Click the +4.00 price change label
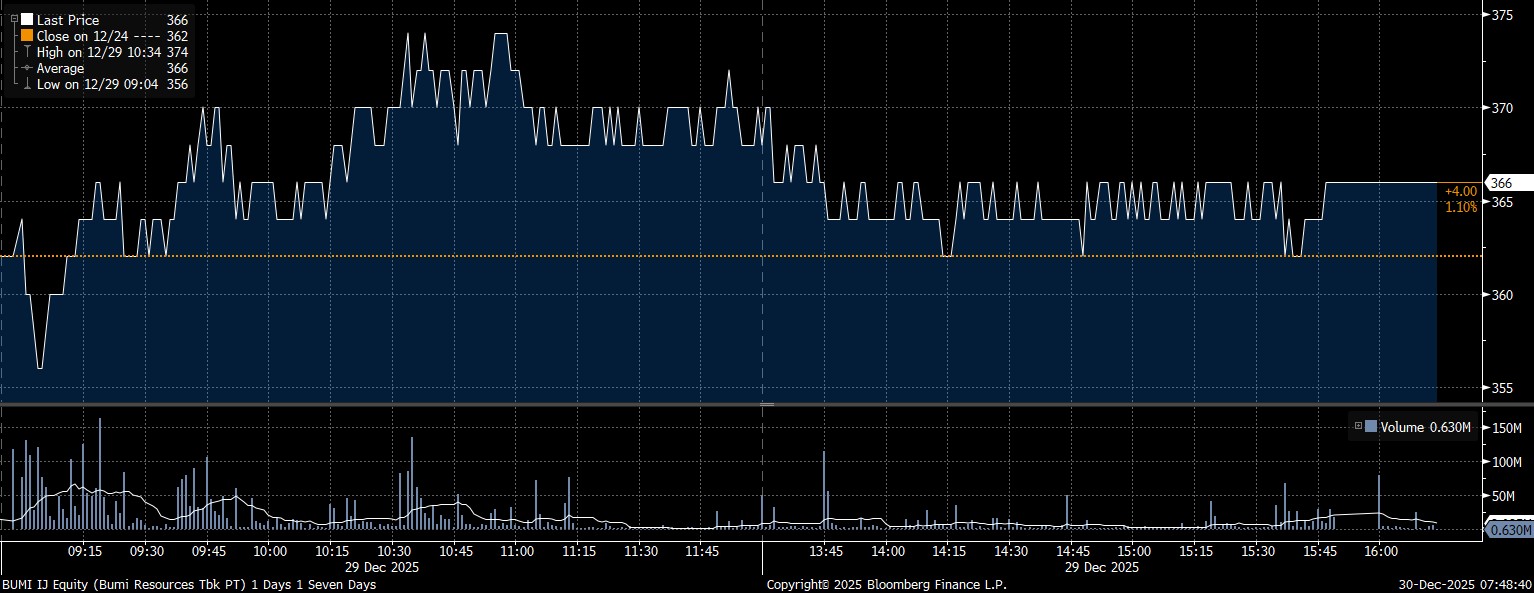 (x=1461, y=191)
